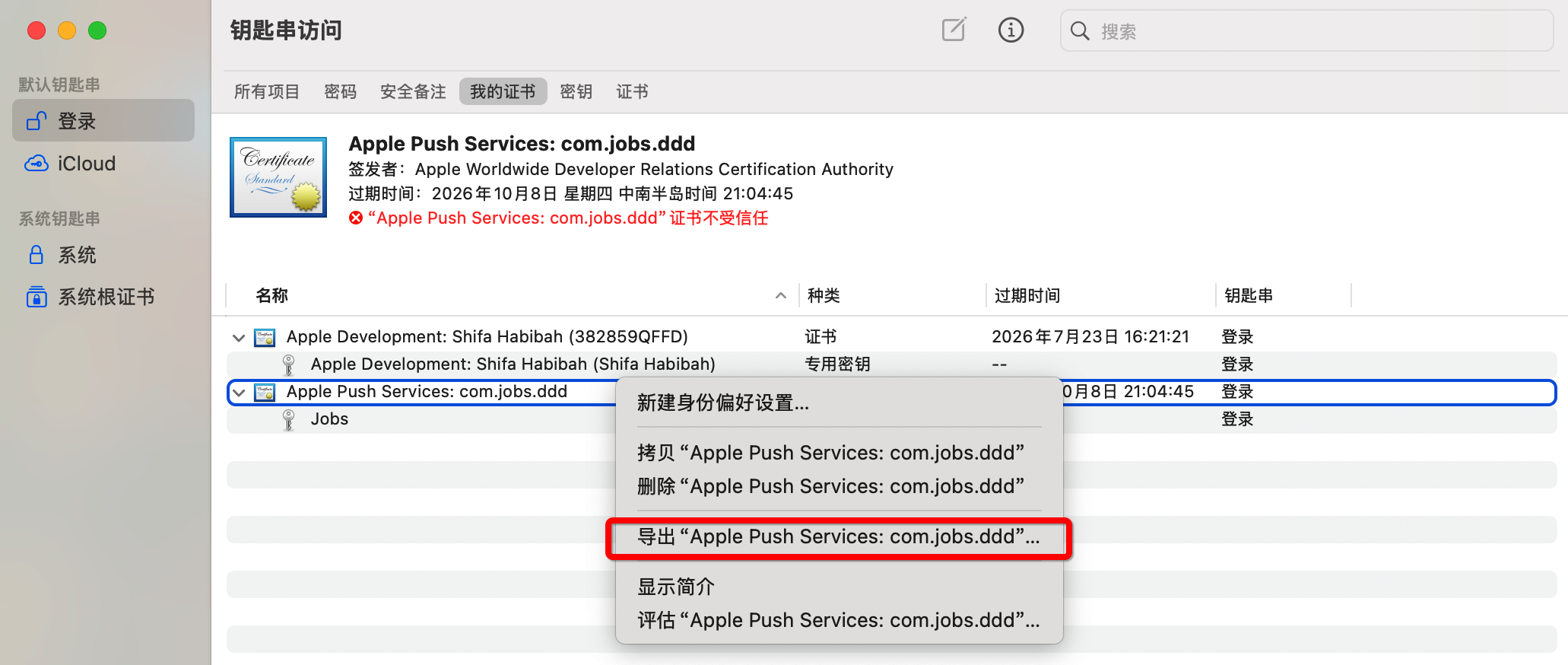The image size is (1568, 665).
Task: Click certificate icon for Apple Push Services row
Action: click(x=265, y=392)
